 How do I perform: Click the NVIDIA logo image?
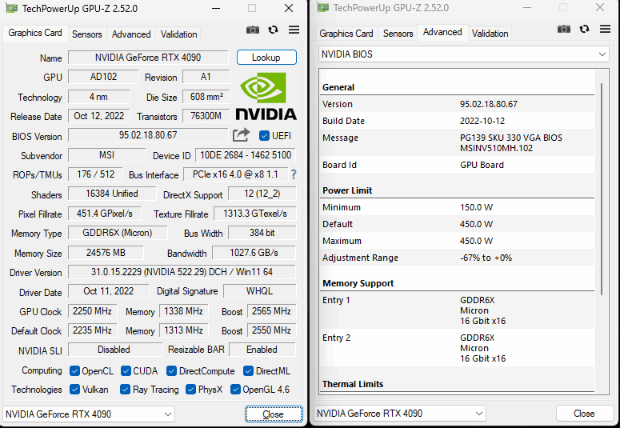tap(266, 96)
